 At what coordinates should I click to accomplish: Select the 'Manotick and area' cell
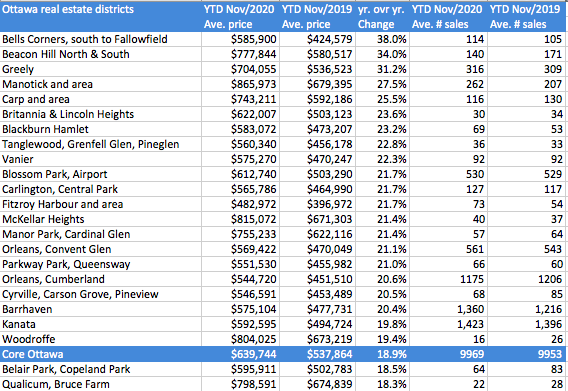pos(101,84)
